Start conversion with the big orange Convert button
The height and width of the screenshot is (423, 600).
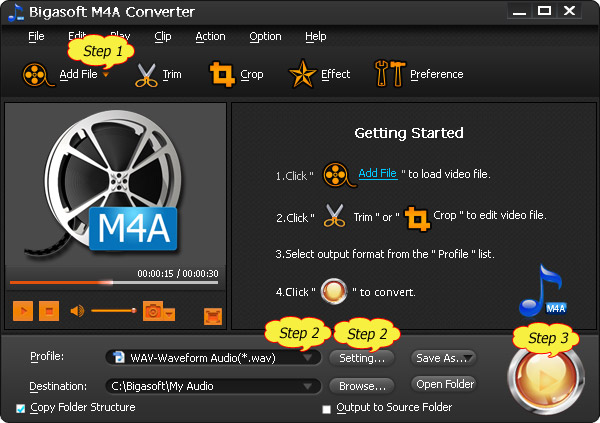click(546, 379)
